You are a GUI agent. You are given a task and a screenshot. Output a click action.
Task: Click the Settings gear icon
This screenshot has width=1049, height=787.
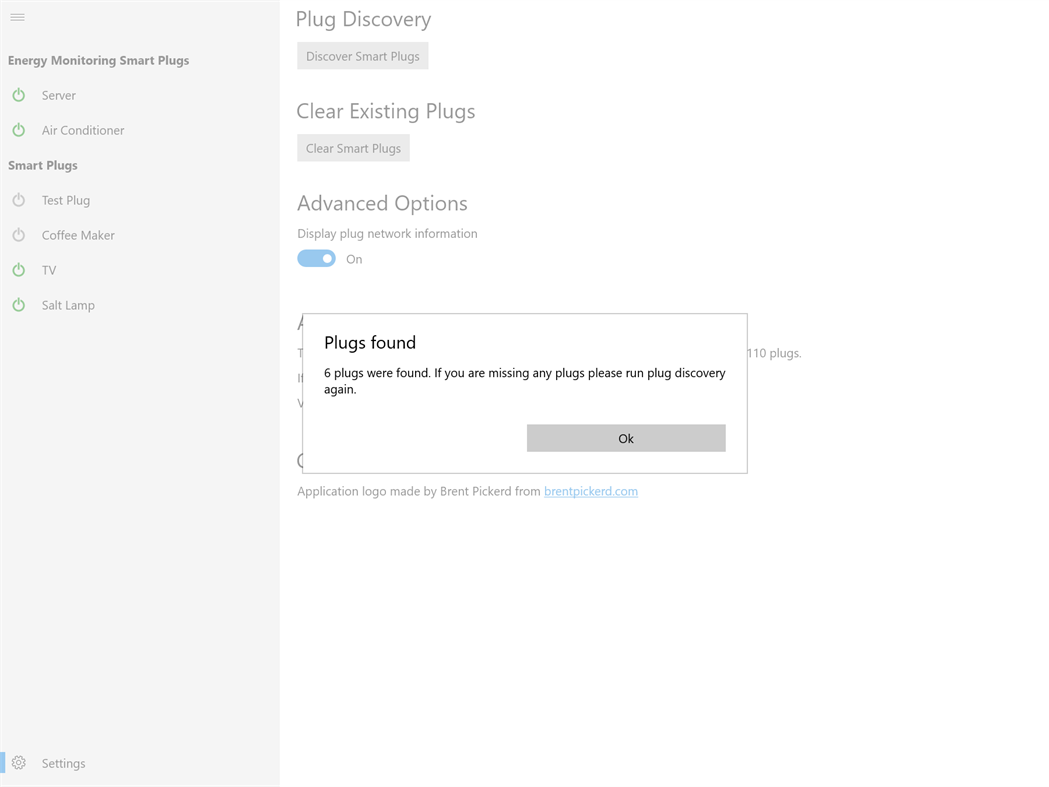click(19, 763)
